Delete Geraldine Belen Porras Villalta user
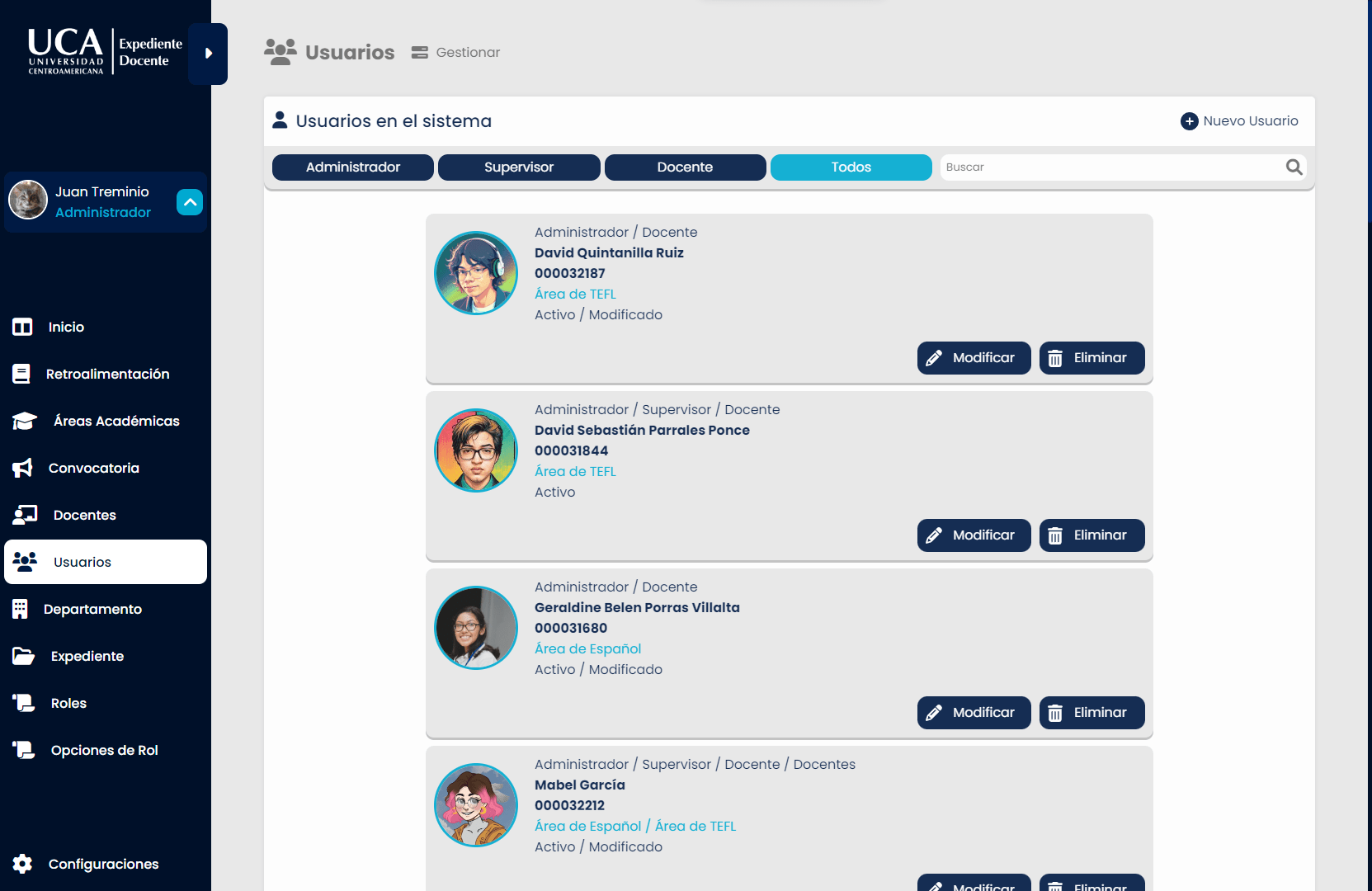Screen dimensions: 1372x891 [1092, 713]
